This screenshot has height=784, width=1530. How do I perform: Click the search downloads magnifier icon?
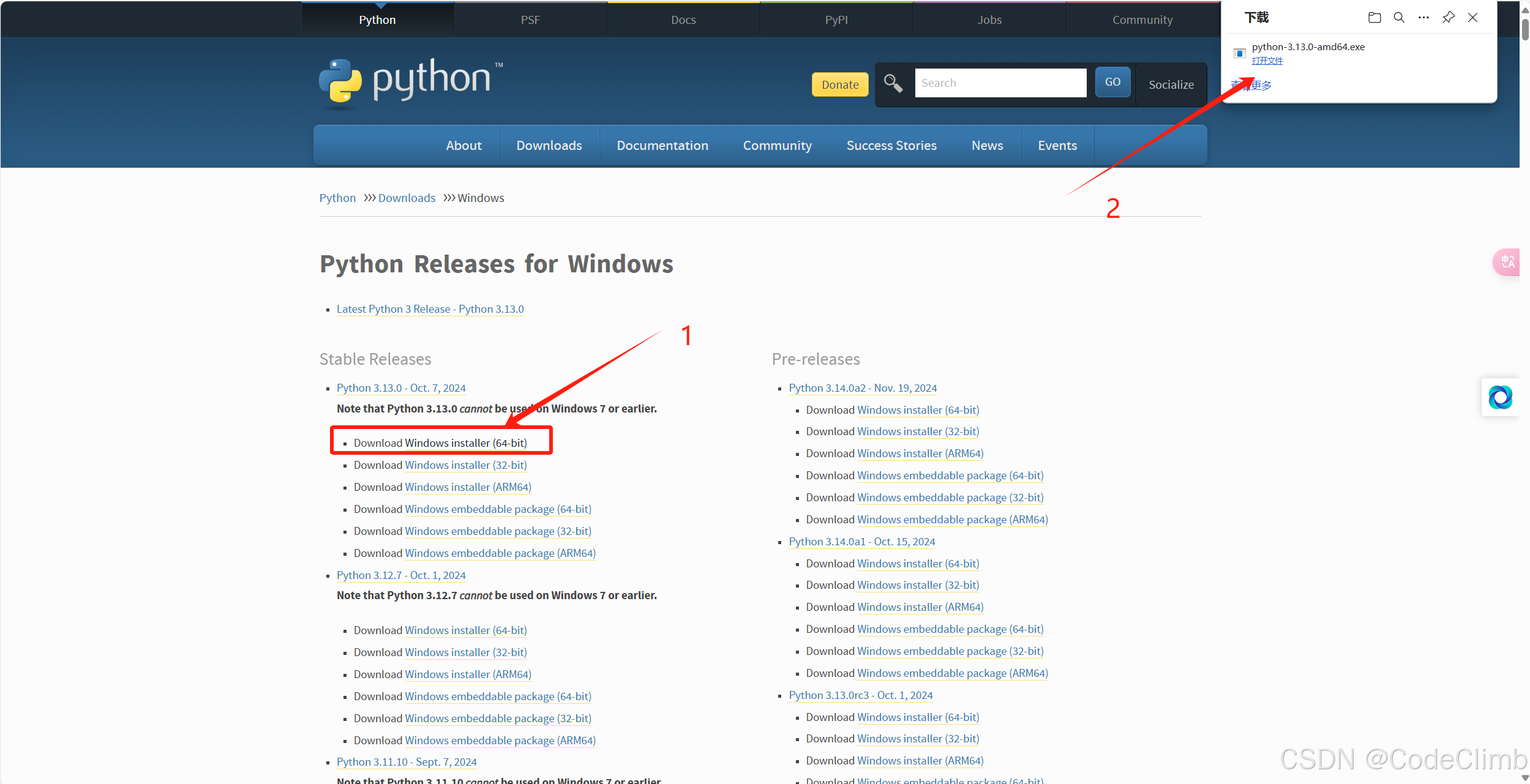click(x=1399, y=18)
